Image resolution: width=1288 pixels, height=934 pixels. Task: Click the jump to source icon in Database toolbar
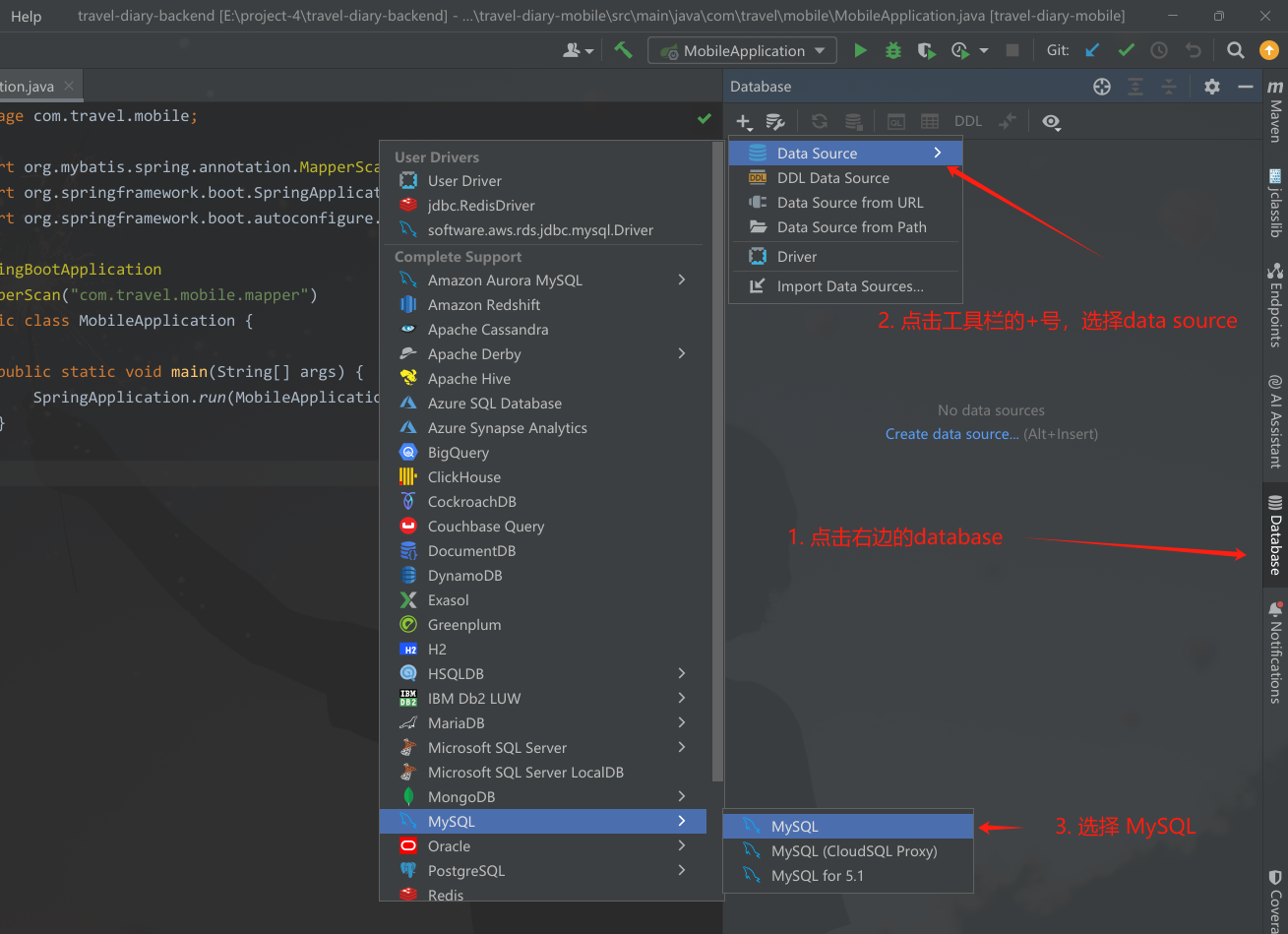(1008, 122)
